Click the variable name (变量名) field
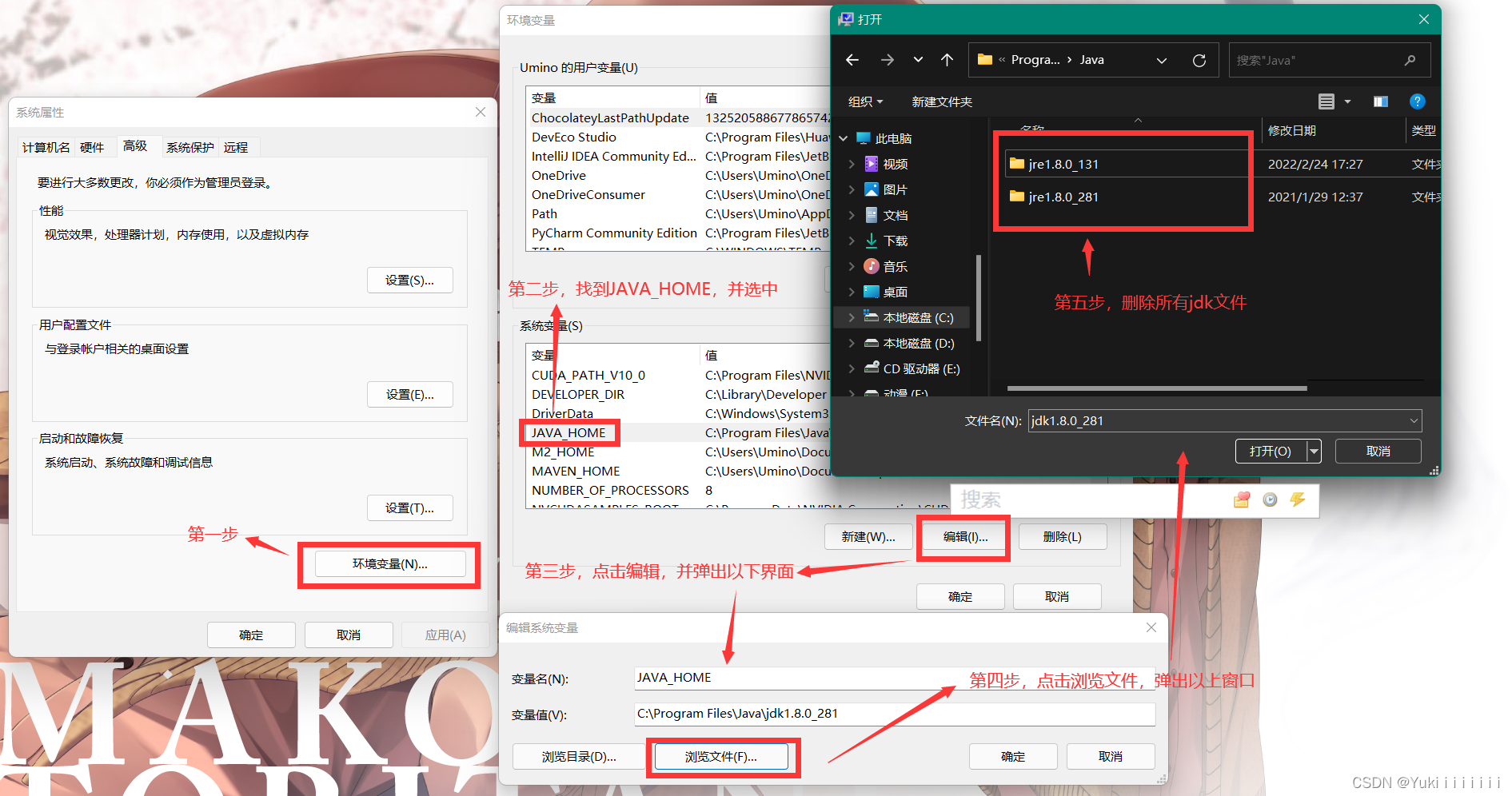Viewport: 1512px width, 796px height. (x=895, y=678)
